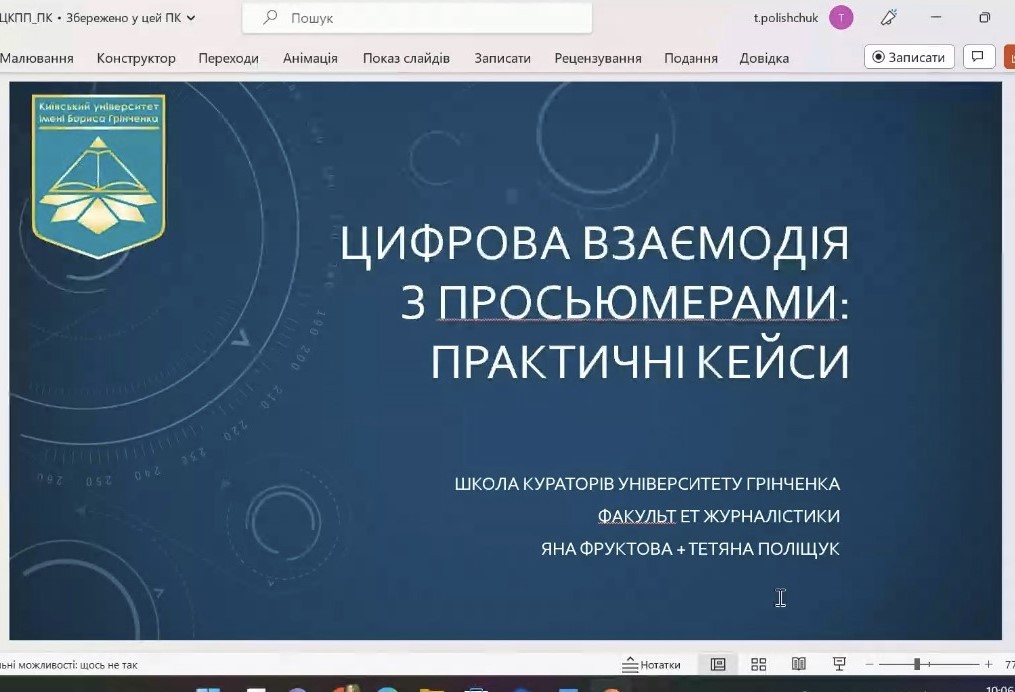Toggle recording with the Записати button
The height and width of the screenshot is (692, 1015).
[909, 56]
